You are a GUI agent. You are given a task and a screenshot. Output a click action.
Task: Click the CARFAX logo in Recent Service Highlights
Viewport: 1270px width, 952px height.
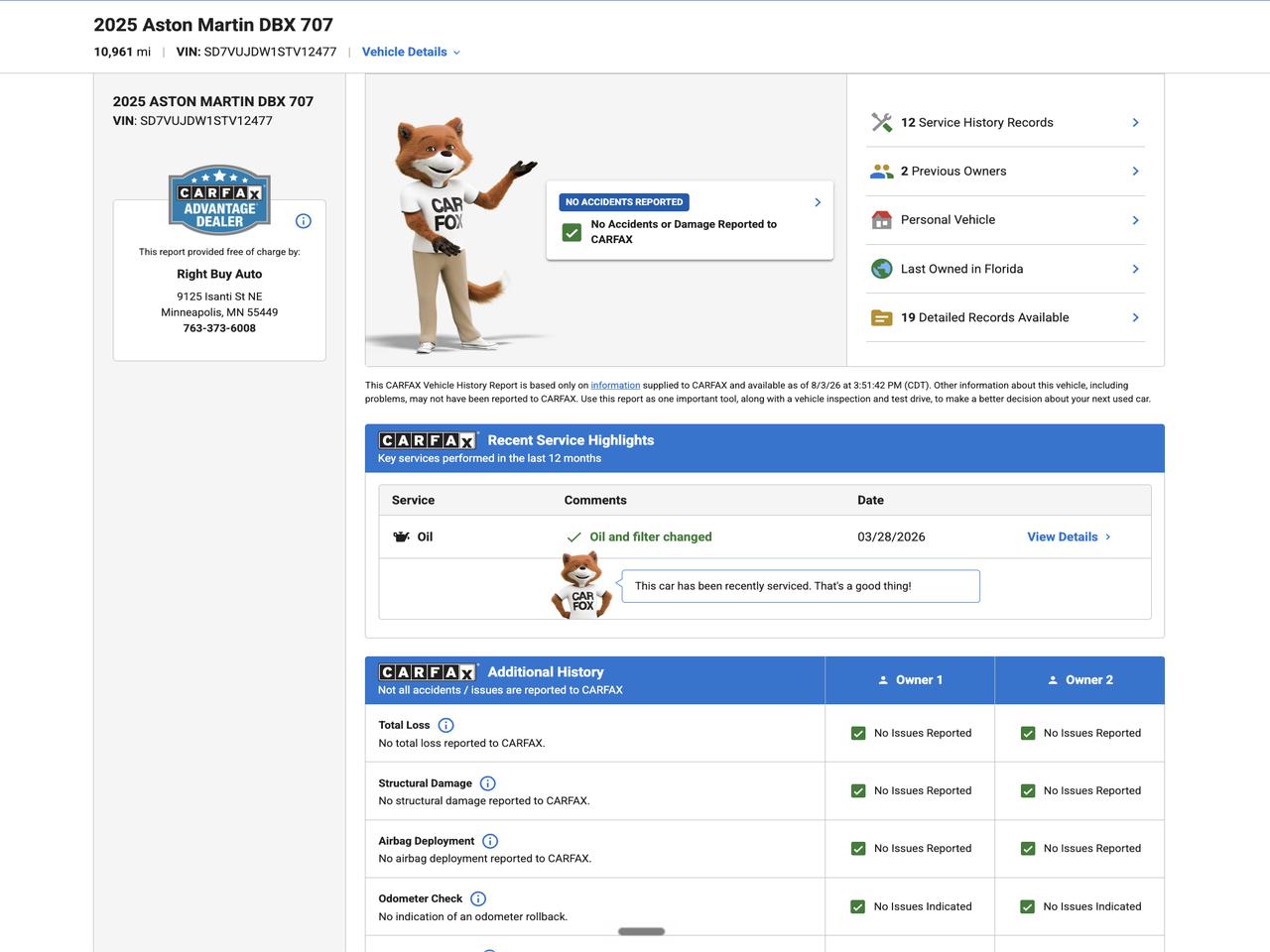point(428,440)
